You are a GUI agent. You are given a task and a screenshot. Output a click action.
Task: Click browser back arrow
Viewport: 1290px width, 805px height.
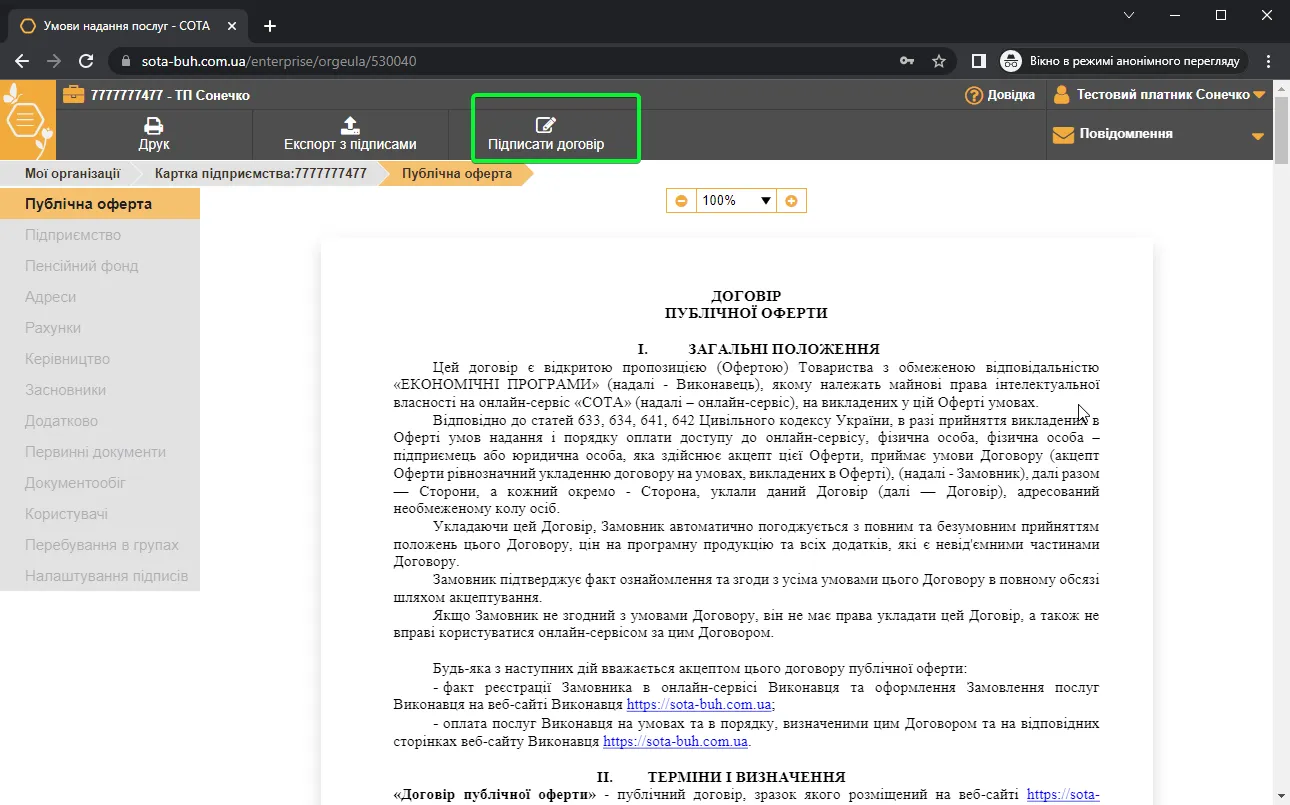(x=22, y=61)
